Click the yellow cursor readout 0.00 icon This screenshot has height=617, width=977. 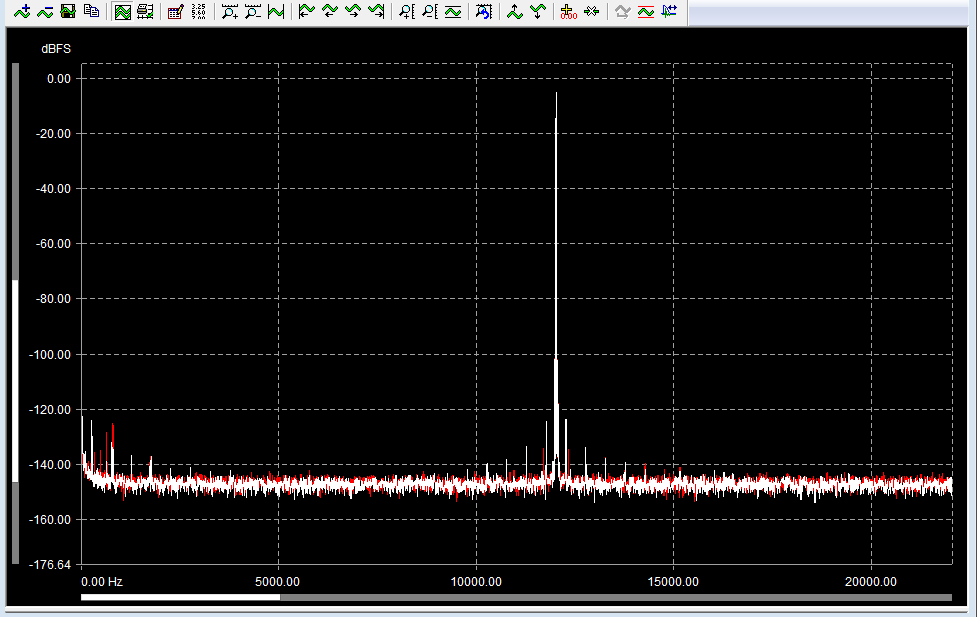568,11
